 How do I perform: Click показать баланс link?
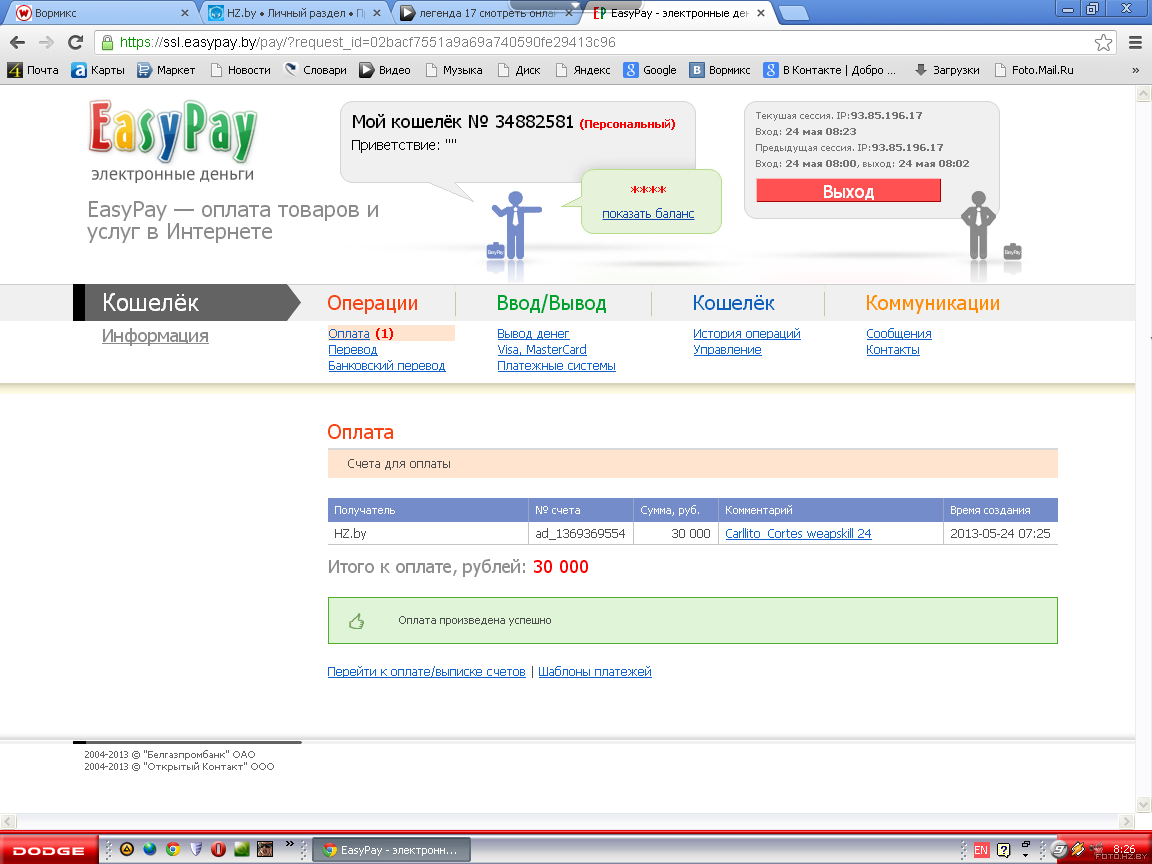648,214
